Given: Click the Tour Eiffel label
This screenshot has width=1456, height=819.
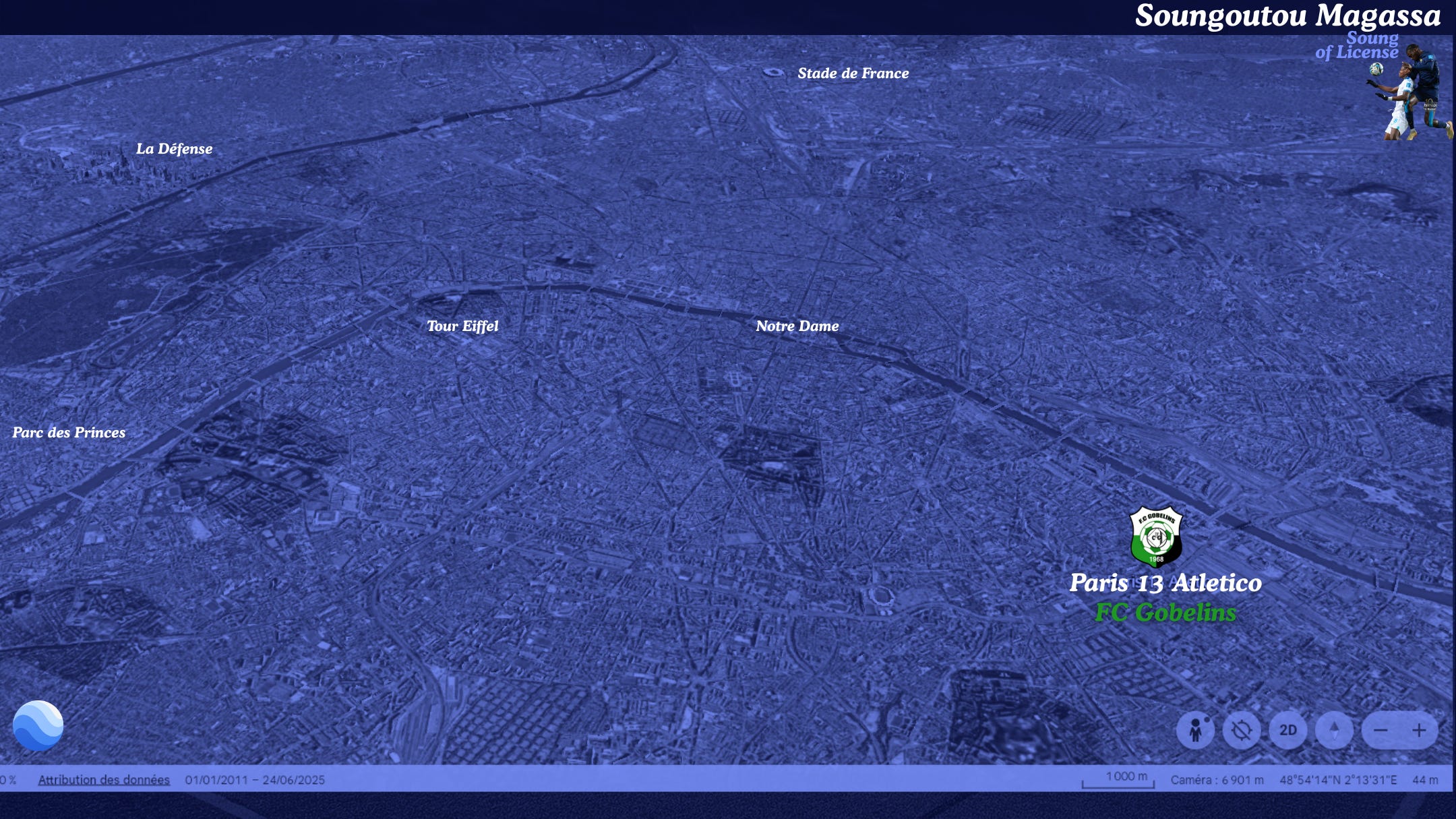Looking at the screenshot, I should click(x=462, y=326).
